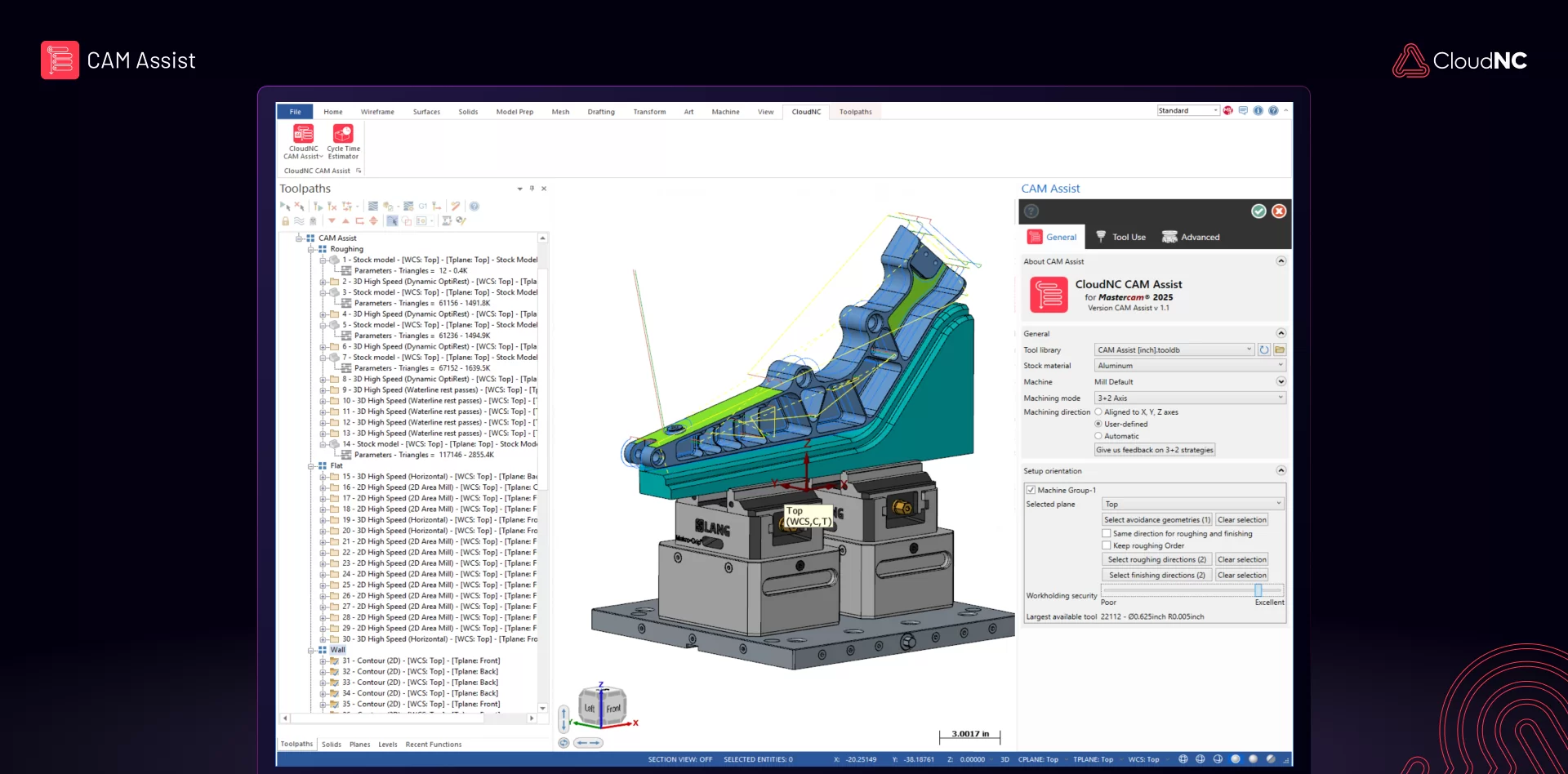1568x774 pixels.
Task: Confirm with the green checkmark icon
Action: (1258, 211)
